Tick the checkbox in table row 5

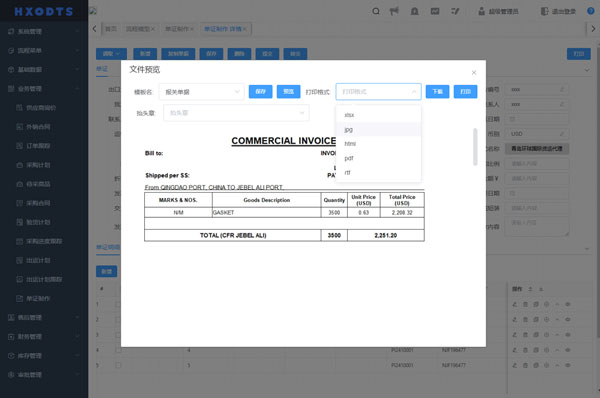tap(118, 365)
